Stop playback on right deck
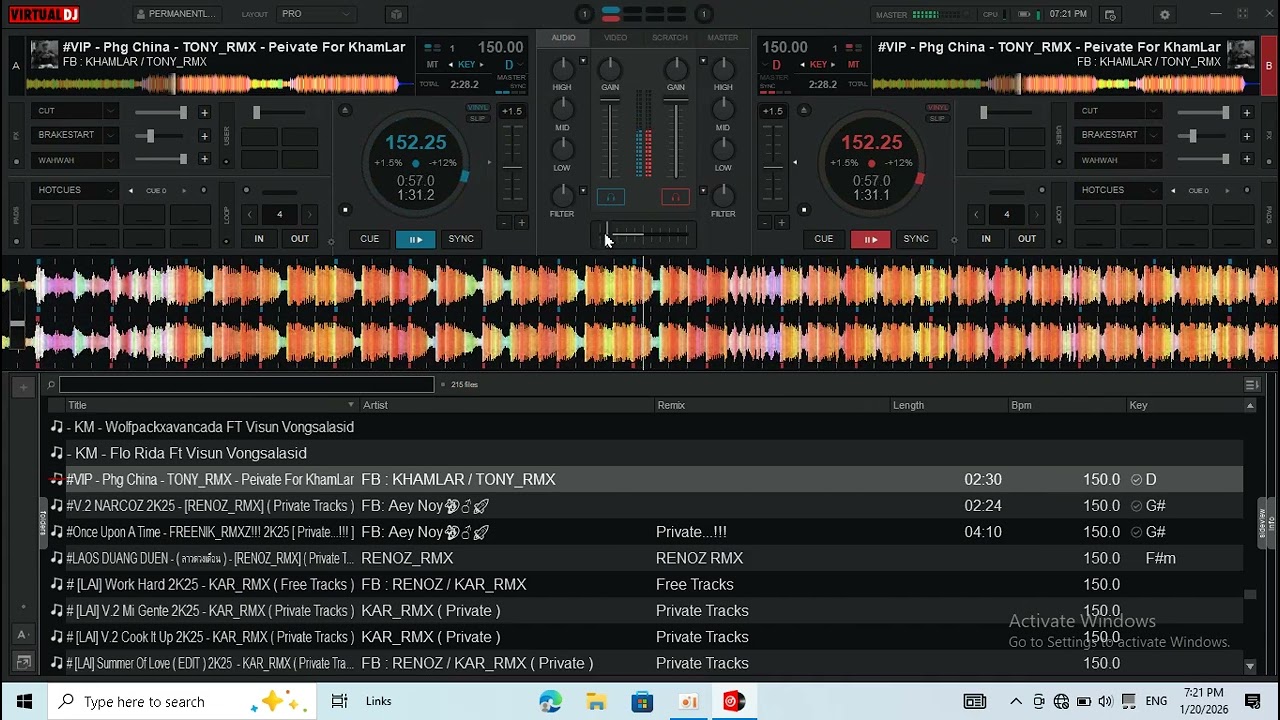Viewport: 1280px width, 720px height. click(803, 210)
